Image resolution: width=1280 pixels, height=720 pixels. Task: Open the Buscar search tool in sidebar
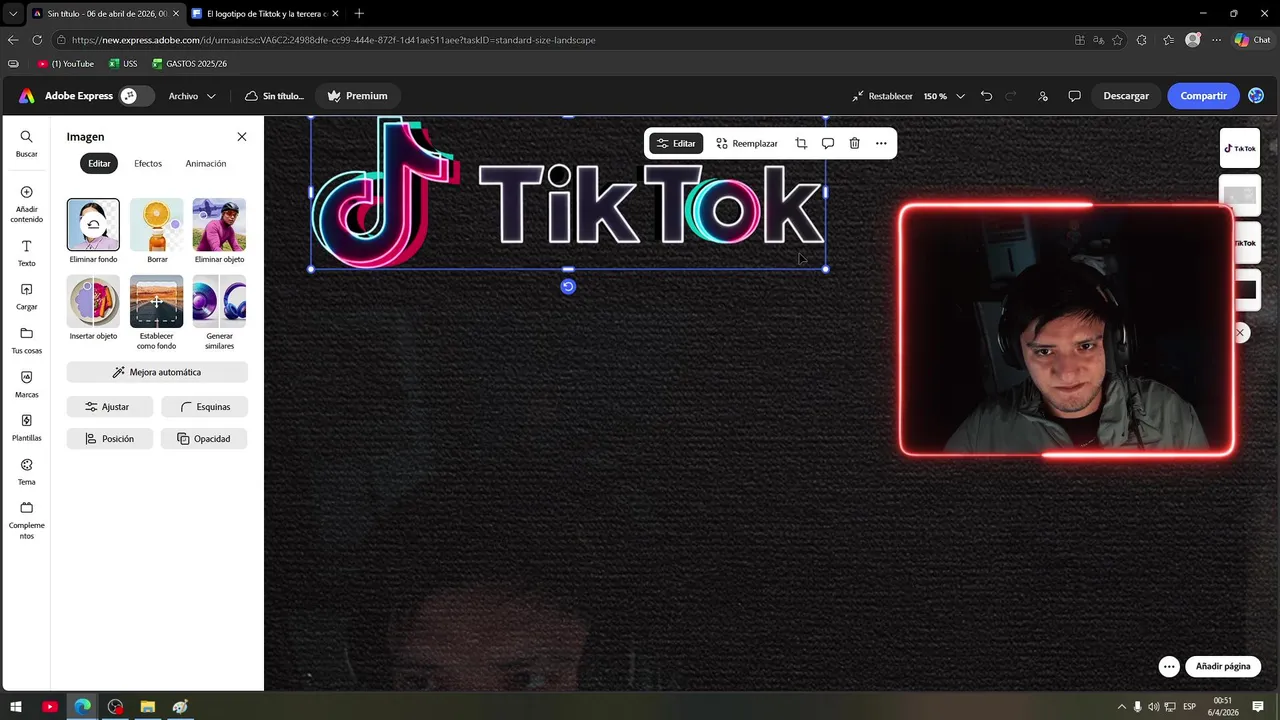[x=26, y=144]
